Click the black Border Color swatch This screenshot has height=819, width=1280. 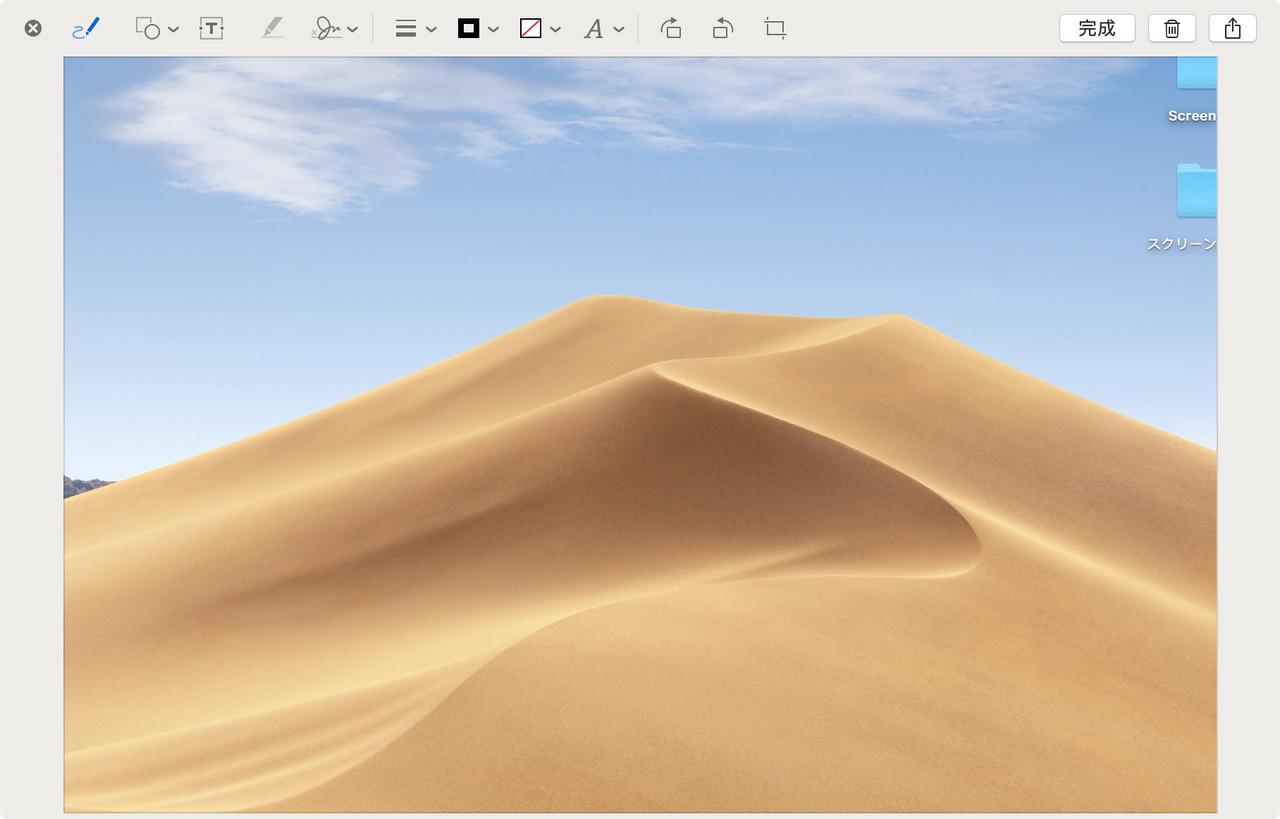point(468,28)
